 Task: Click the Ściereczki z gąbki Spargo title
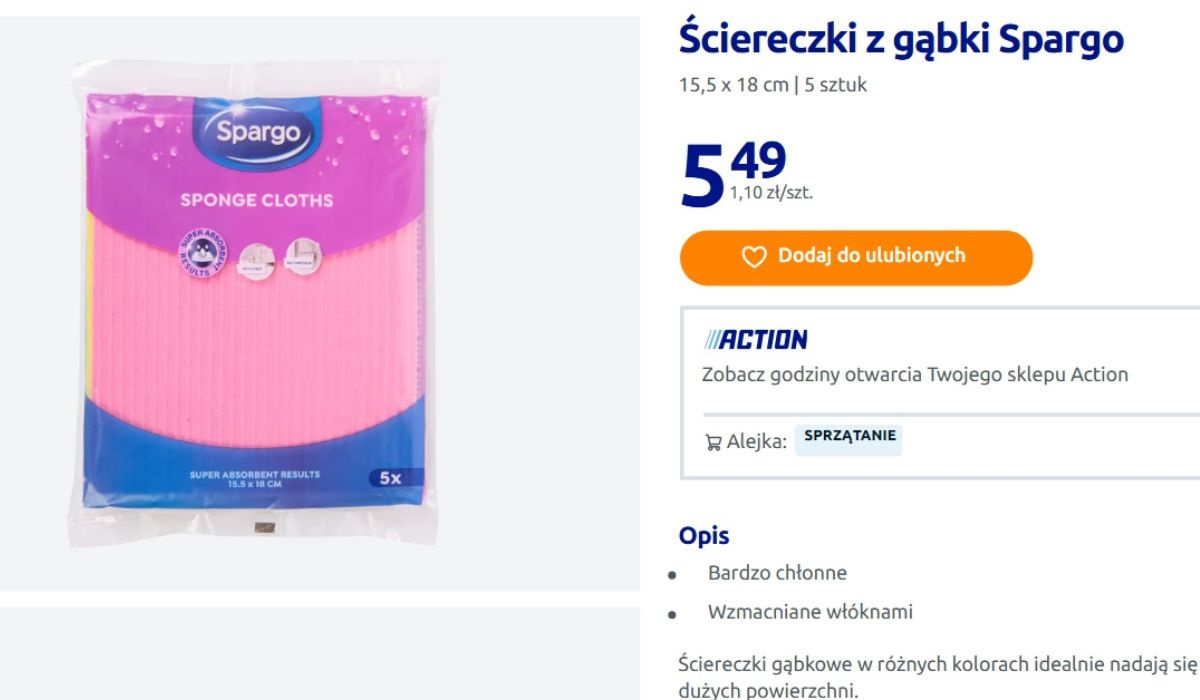pos(900,39)
